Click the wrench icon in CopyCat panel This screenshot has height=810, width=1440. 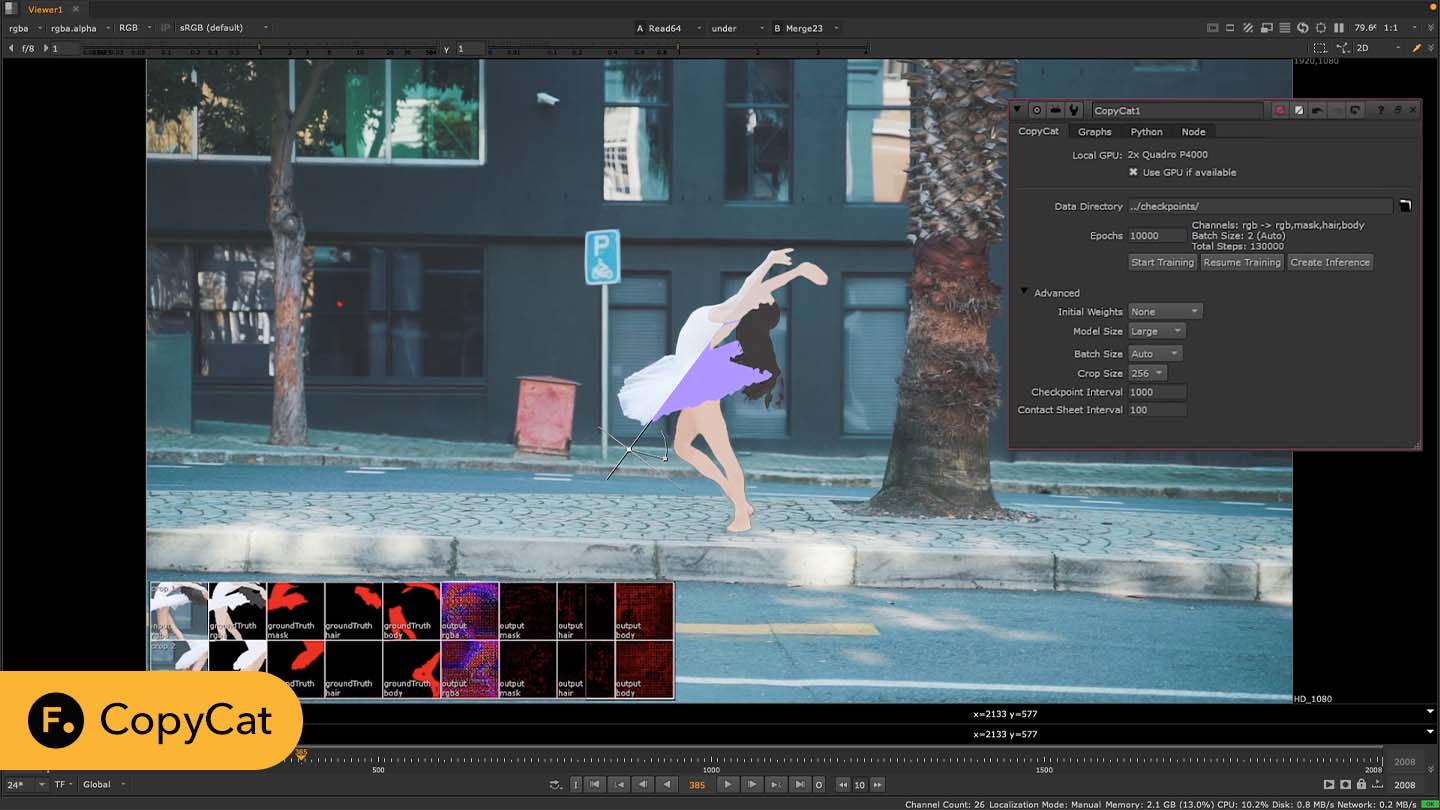[1074, 110]
